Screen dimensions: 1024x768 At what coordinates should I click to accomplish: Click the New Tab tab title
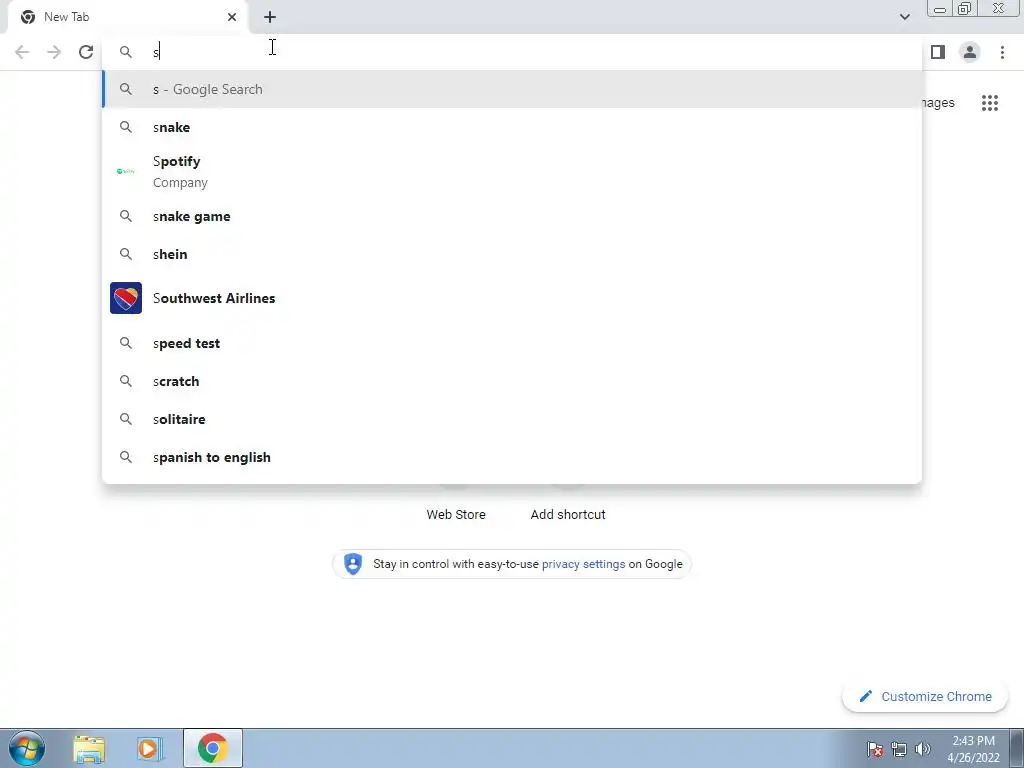67,17
